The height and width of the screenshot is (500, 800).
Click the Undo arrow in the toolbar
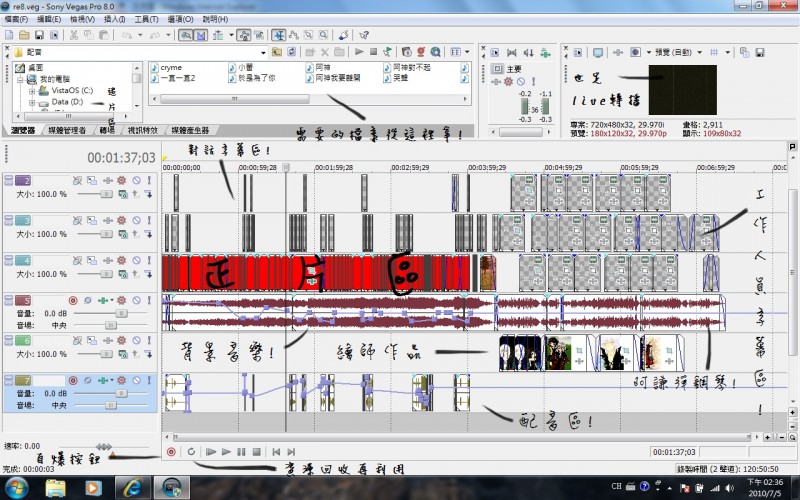tap(127, 35)
